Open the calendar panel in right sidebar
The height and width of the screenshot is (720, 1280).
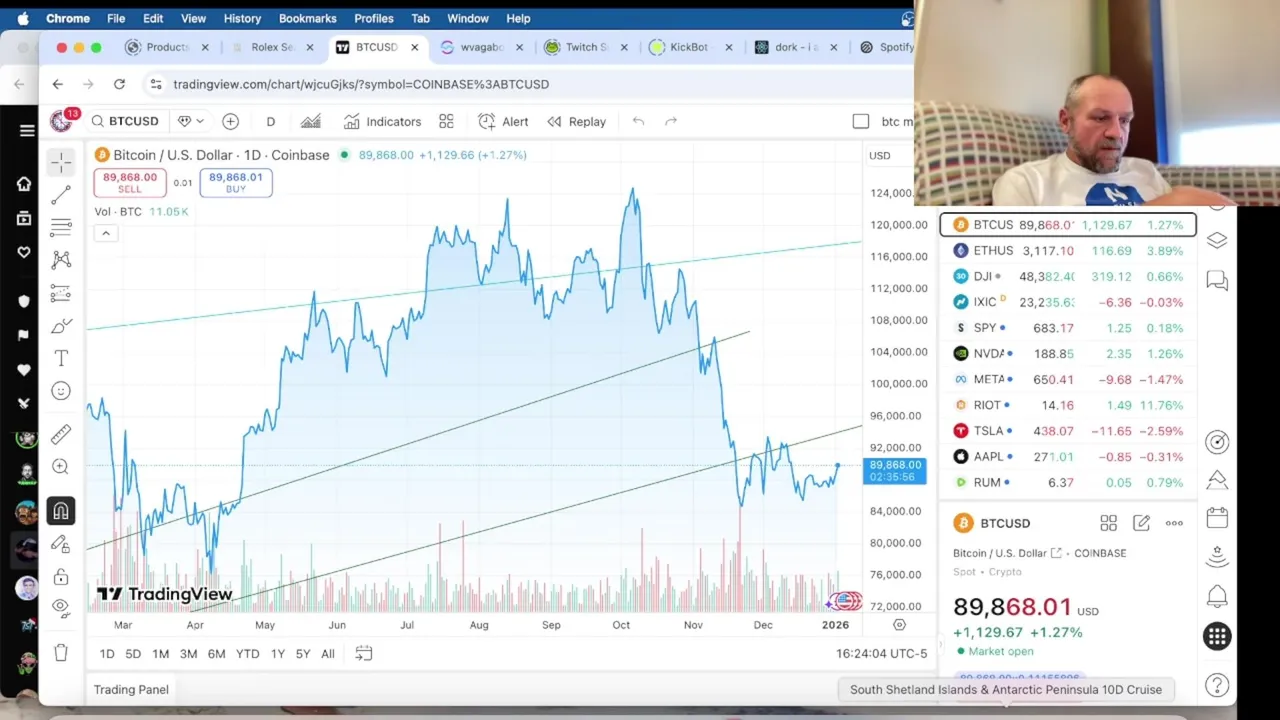tap(1217, 518)
